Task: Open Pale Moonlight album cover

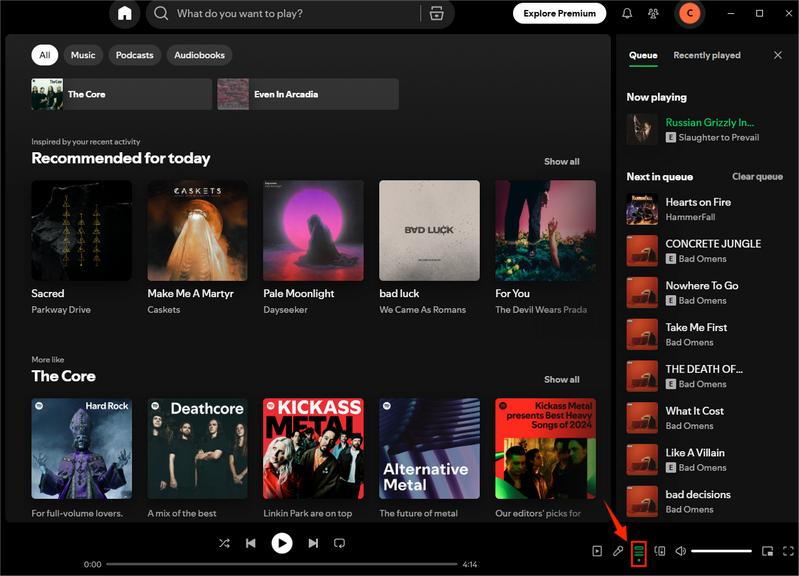Action: [x=313, y=230]
